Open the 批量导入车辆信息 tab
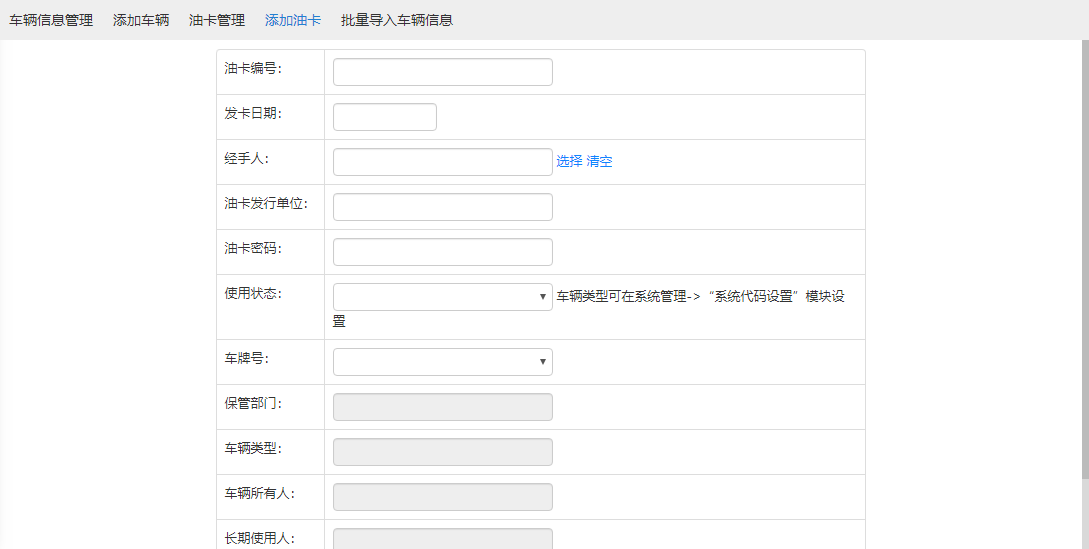Screen dimensions: 1089x549 pos(396,20)
